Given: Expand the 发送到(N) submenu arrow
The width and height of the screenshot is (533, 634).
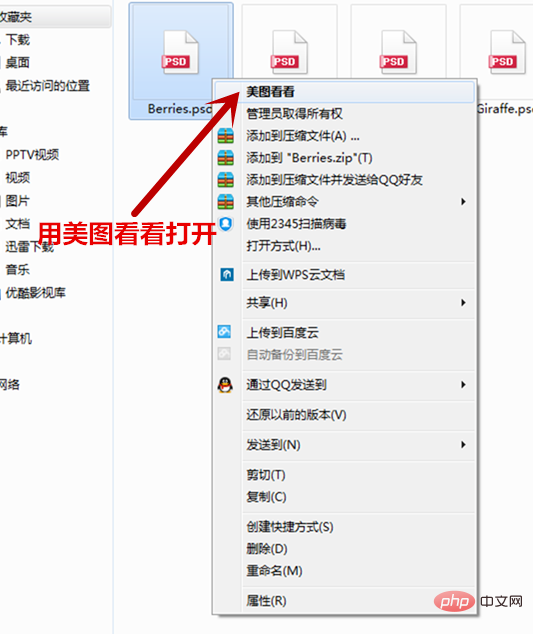Looking at the screenshot, I should (x=463, y=445).
